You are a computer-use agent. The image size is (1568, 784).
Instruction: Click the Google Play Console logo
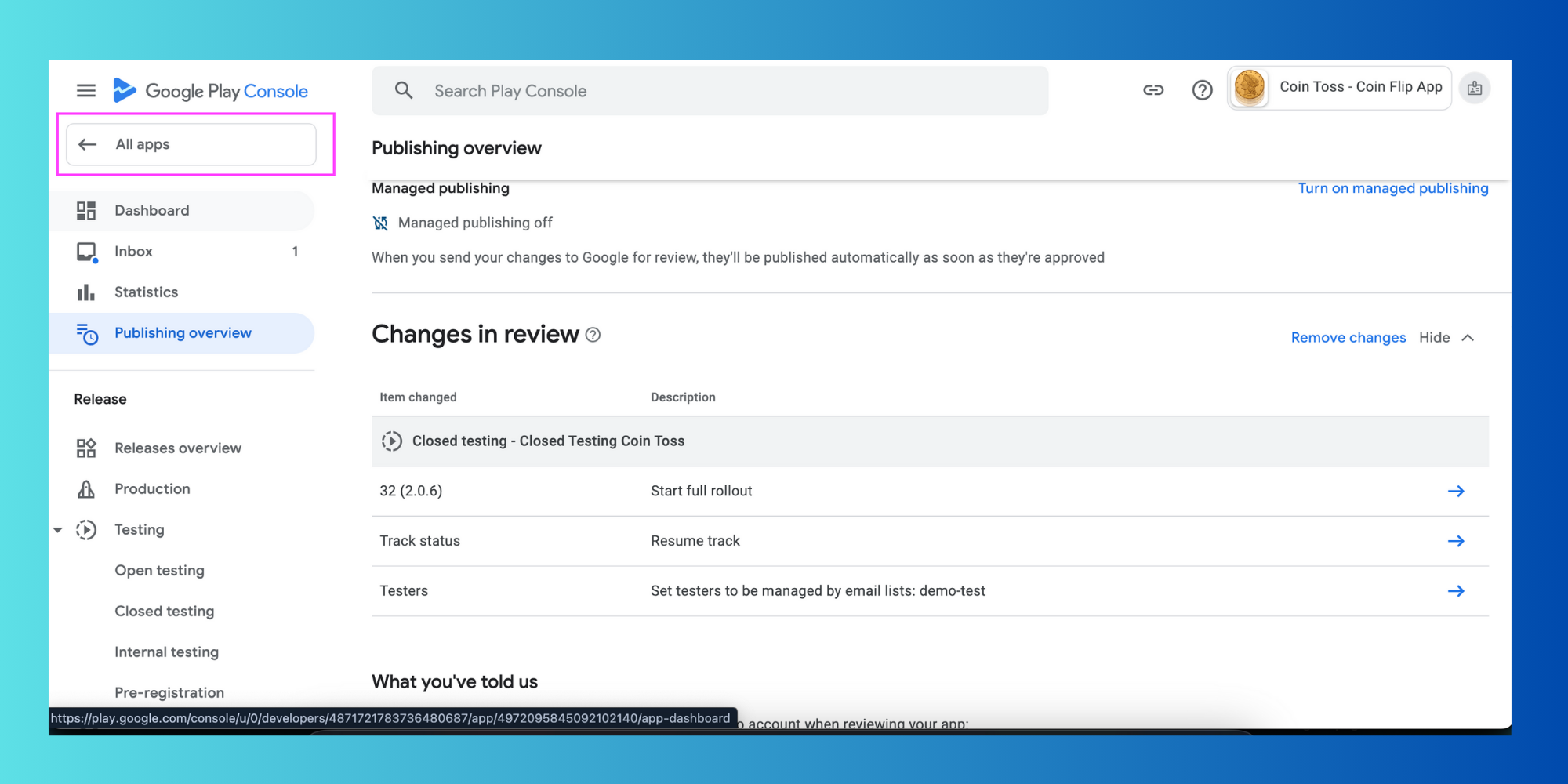point(210,91)
